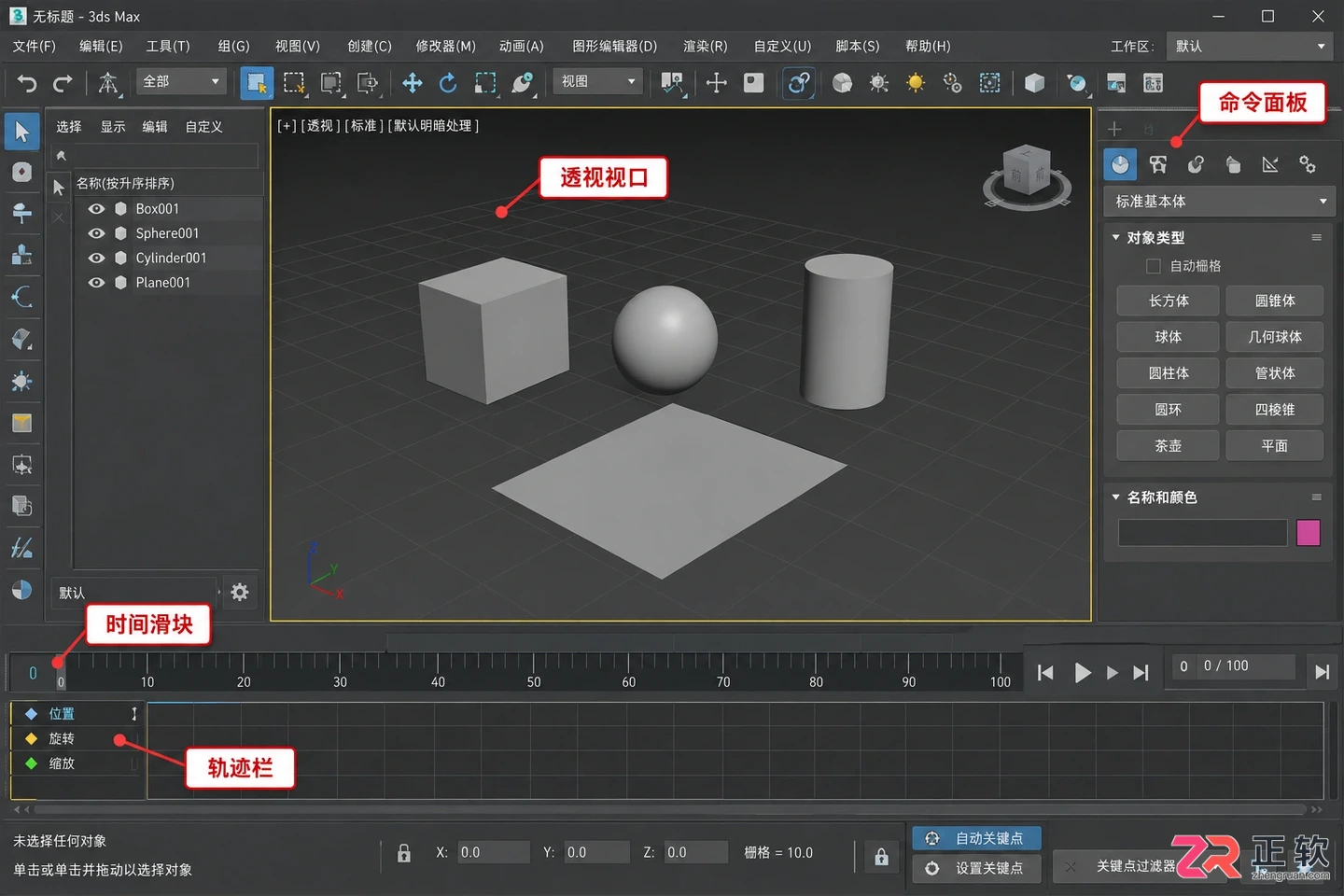Open the 修改器(M) menu
Image resolution: width=1344 pixels, height=896 pixels.
pos(445,46)
